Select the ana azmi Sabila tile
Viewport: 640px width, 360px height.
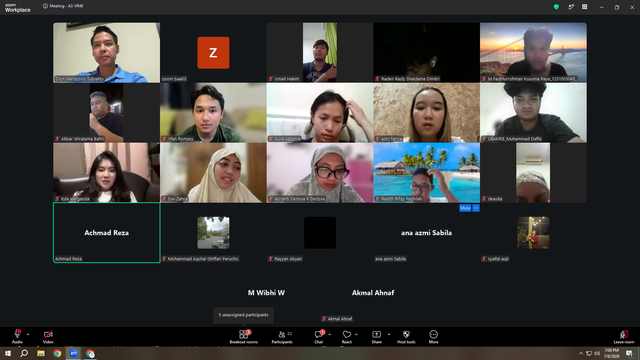[427, 233]
